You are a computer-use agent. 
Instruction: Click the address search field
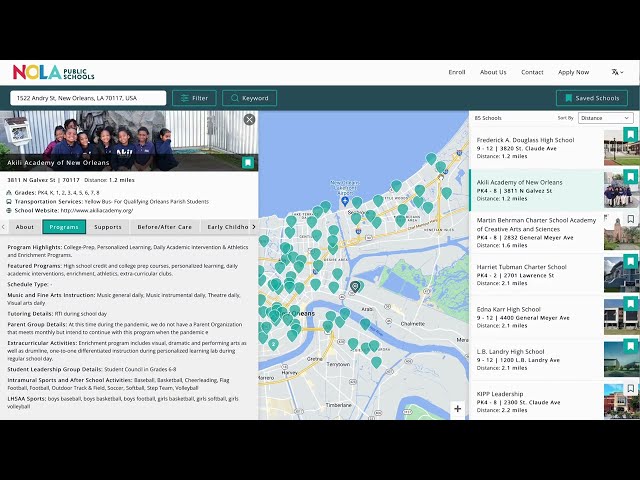[x=88, y=98]
